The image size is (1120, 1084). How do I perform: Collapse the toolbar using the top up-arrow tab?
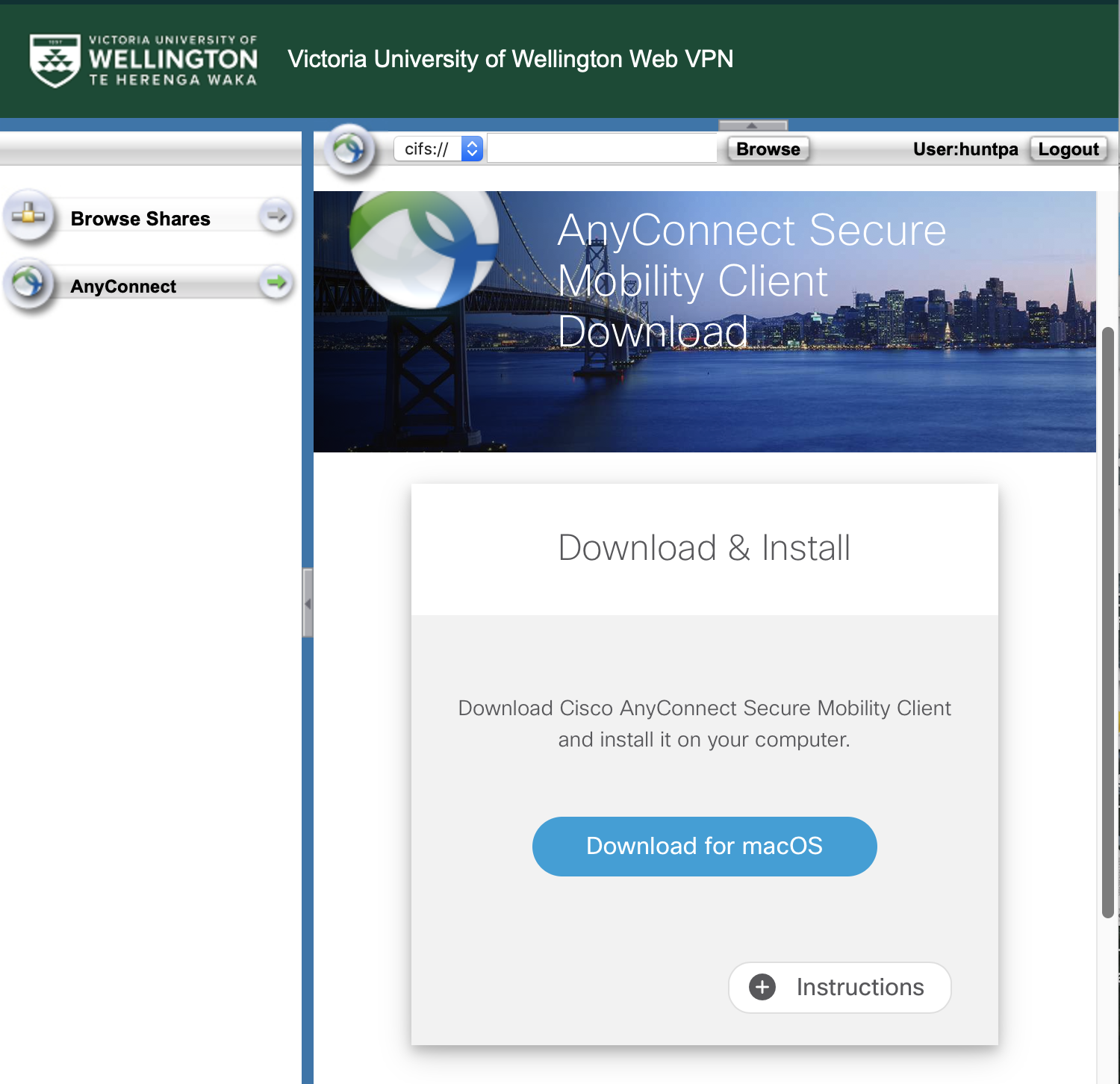click(752, 125)
